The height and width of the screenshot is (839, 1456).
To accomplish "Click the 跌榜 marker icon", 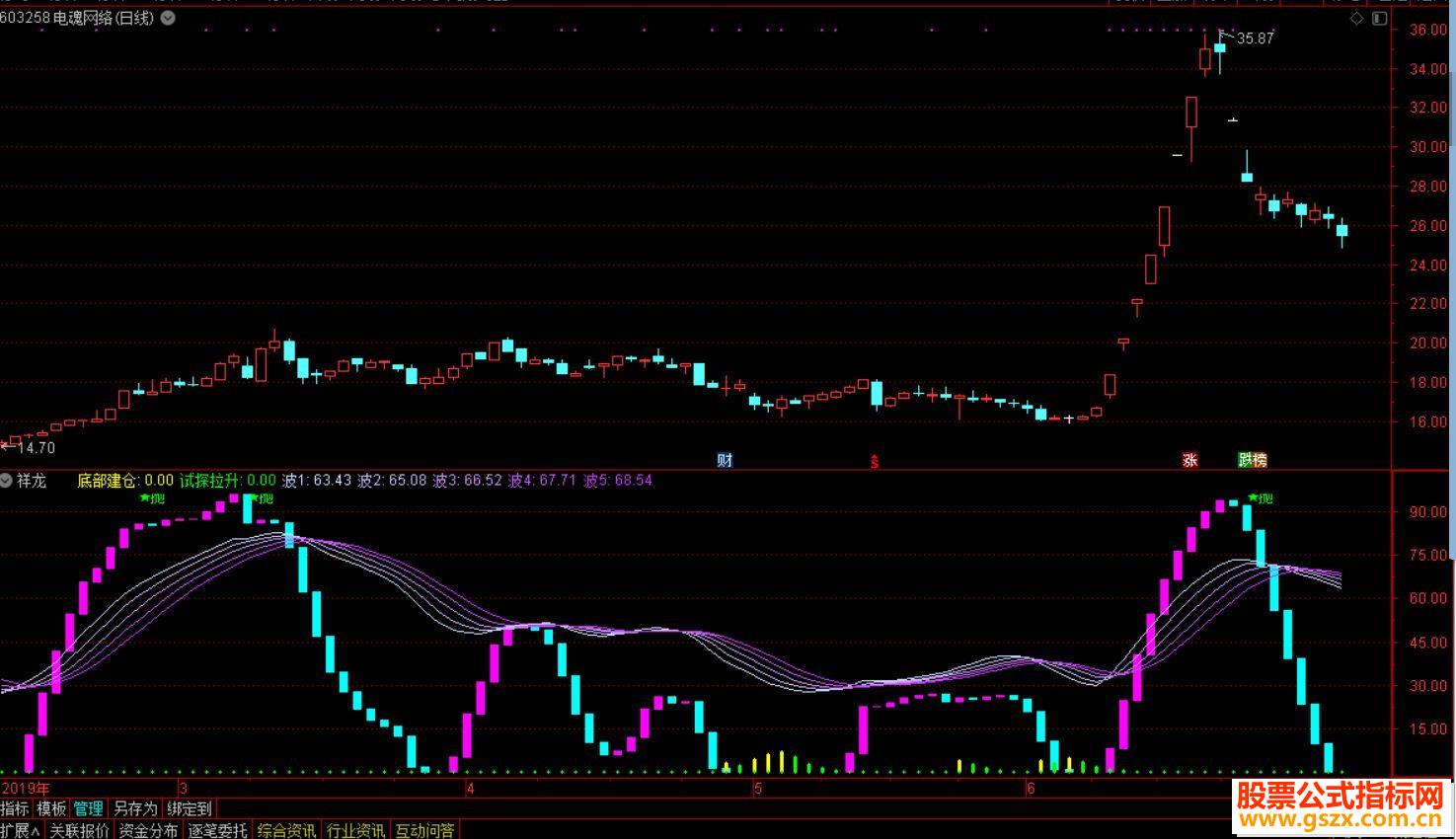I will 1253,460.
